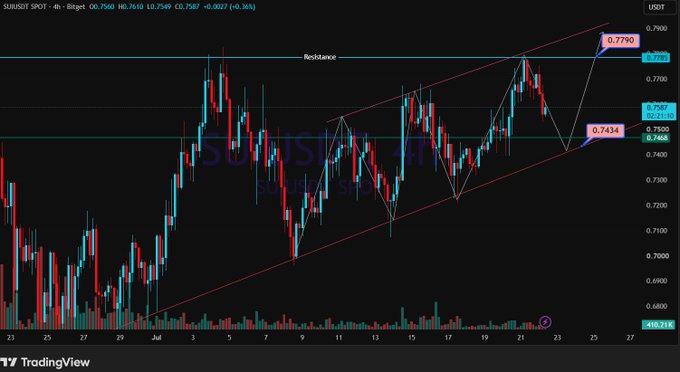Screen dimensions: 680x372
Task: Click the current price tag 0.7587
Action: click(x=658, y=108)
